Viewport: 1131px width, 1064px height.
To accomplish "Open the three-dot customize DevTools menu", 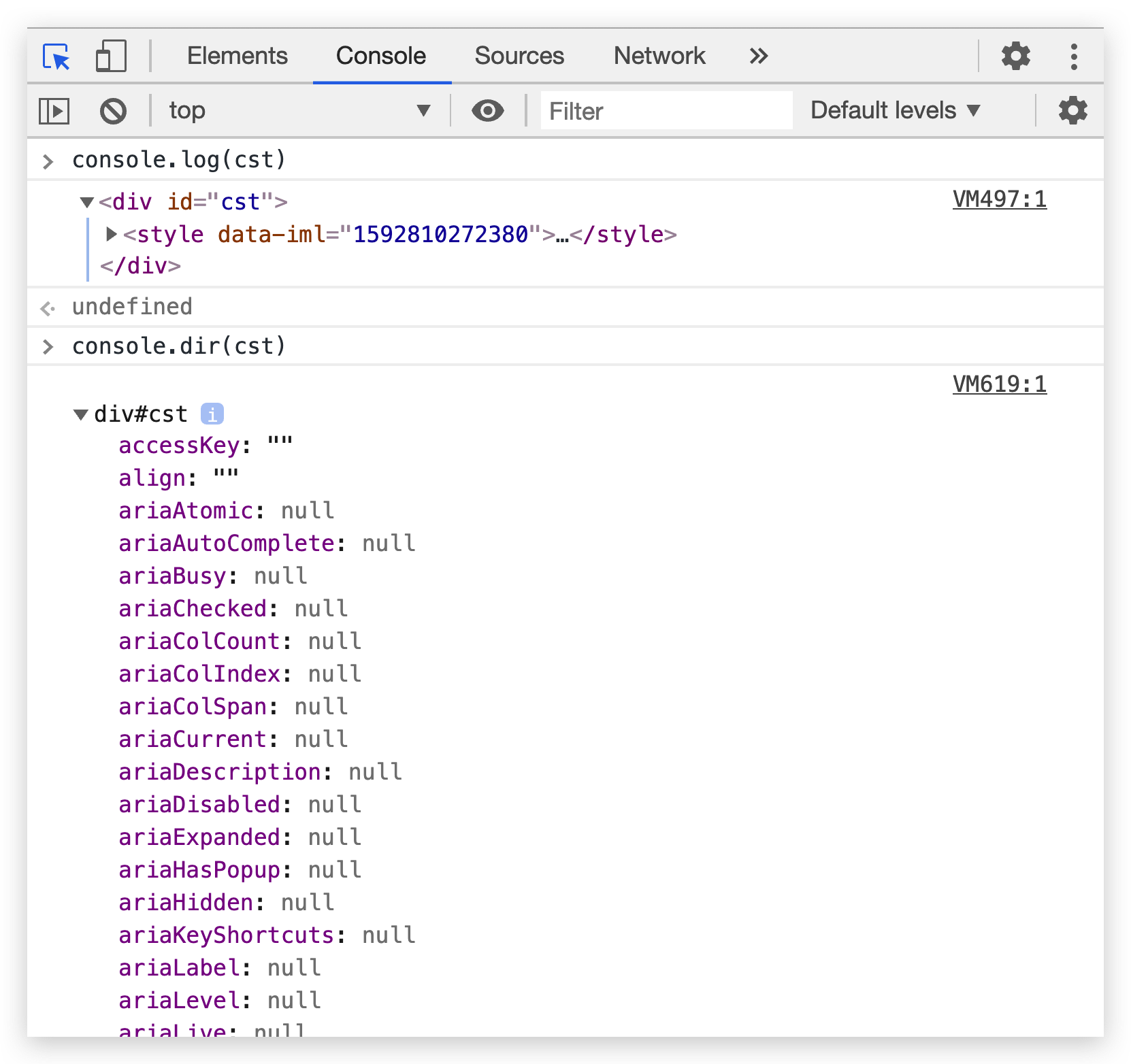I will (1074, 56).
